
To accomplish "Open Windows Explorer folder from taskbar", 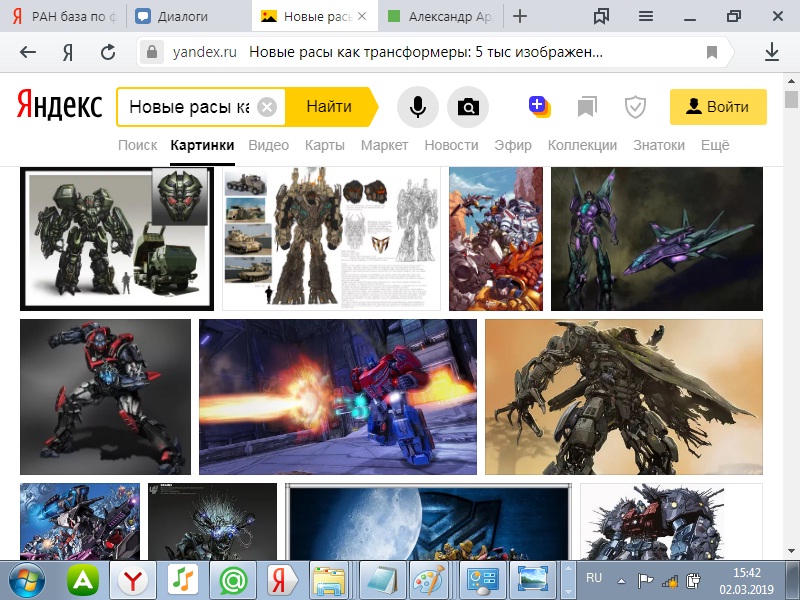I will (329, 581).
